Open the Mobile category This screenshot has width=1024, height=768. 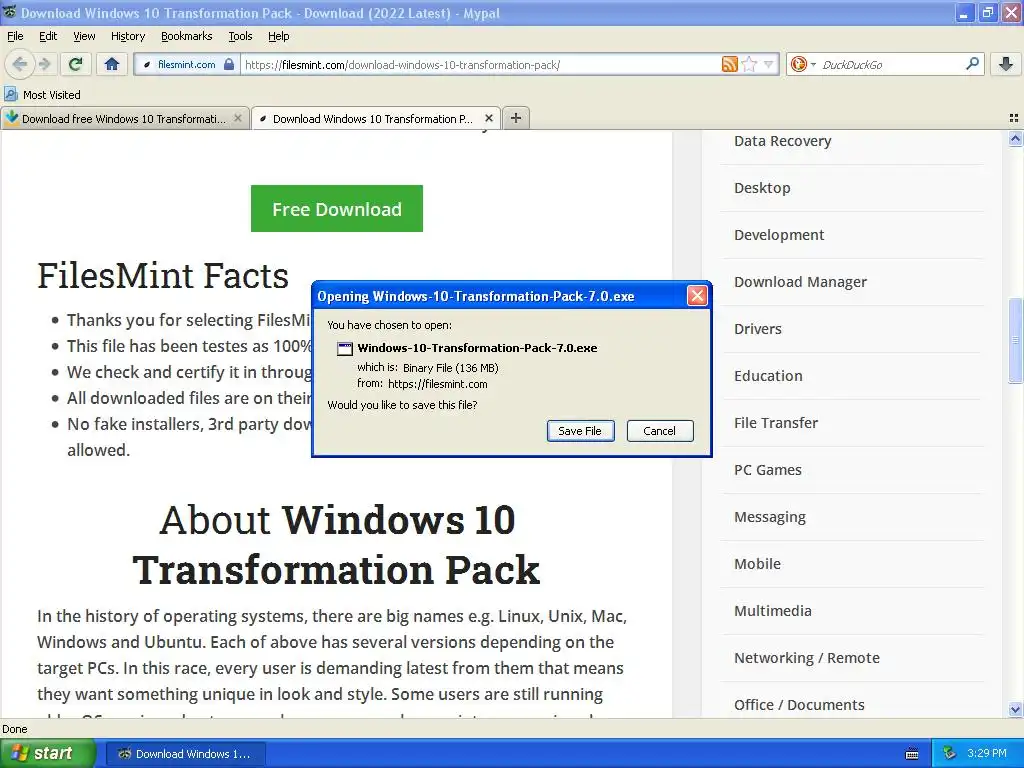tap(758, 564)
